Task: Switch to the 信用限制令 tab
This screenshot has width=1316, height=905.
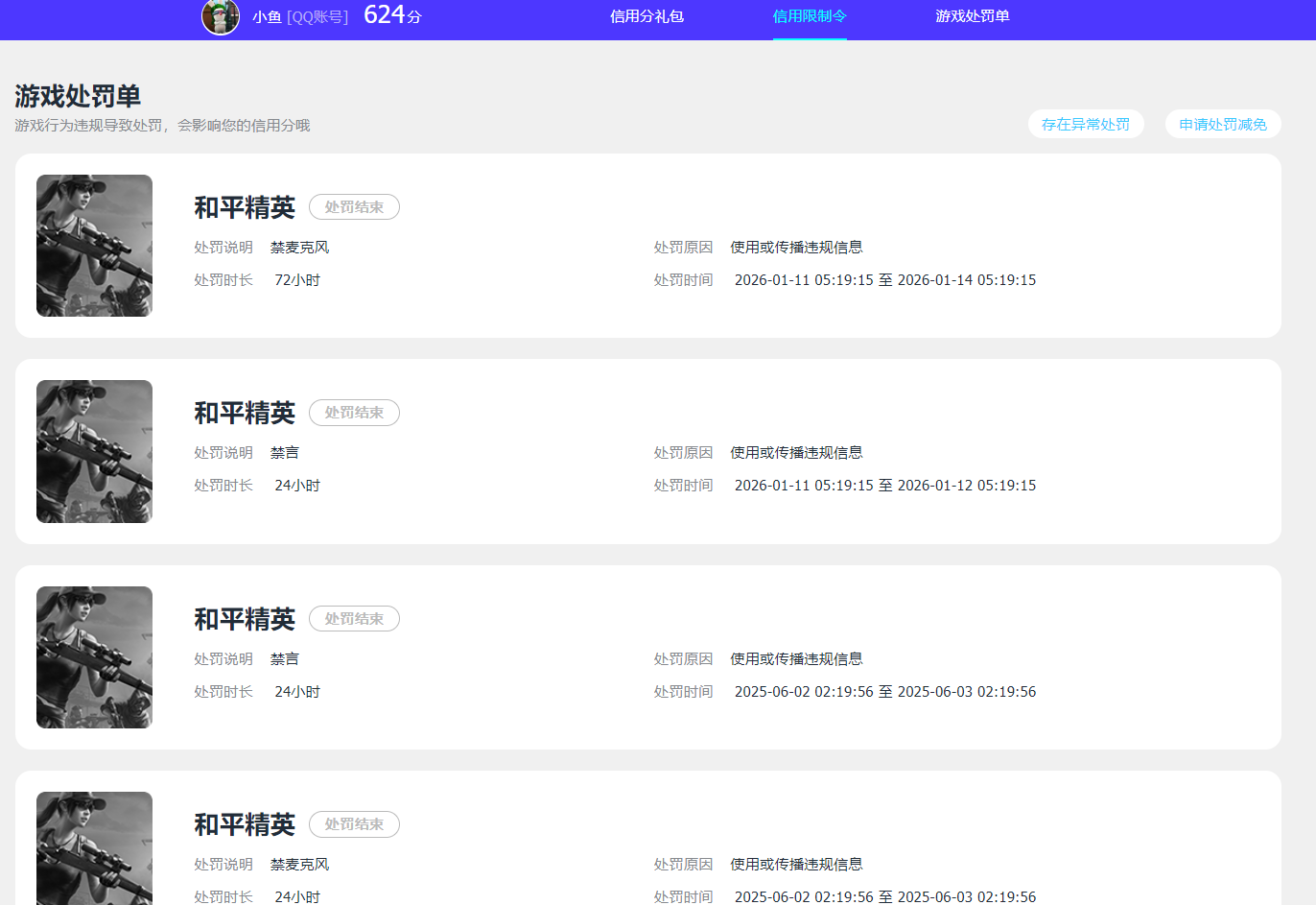Action: 809,17
